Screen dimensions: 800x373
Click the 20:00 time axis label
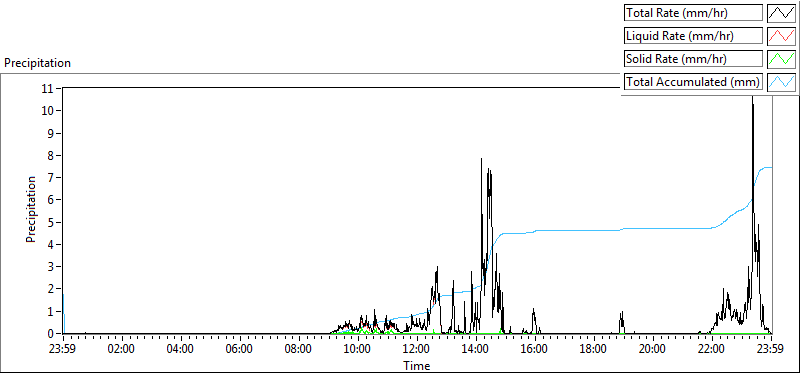point(653,350)
